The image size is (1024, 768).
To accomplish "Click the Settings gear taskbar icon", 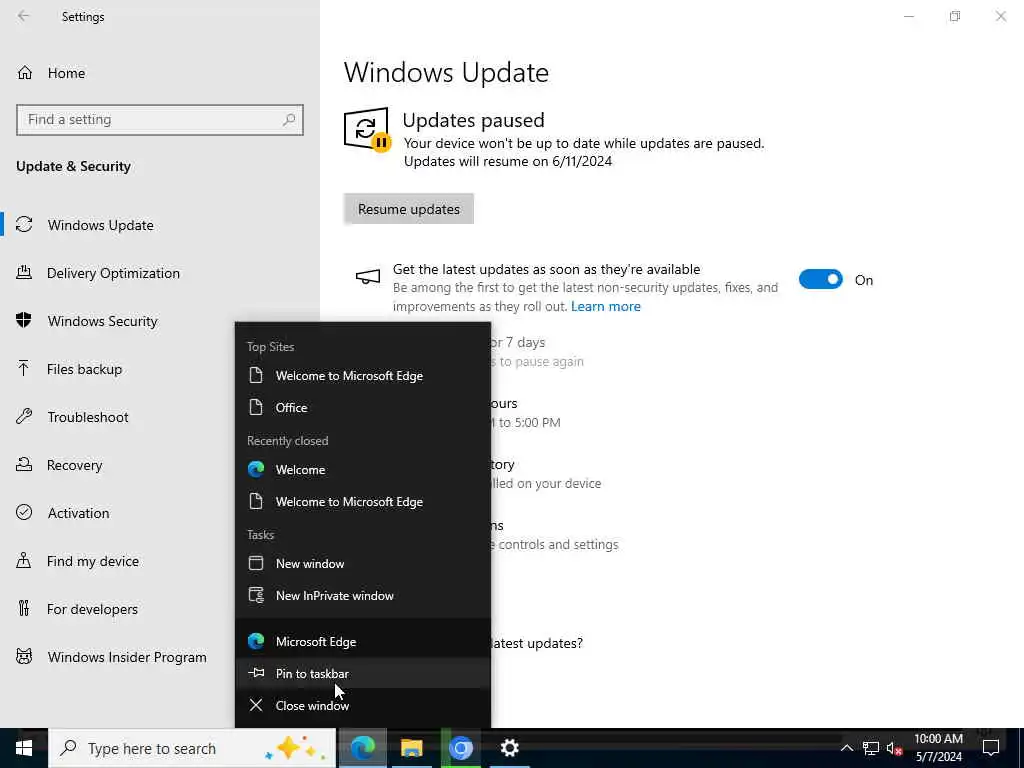I will coord(509,748).
